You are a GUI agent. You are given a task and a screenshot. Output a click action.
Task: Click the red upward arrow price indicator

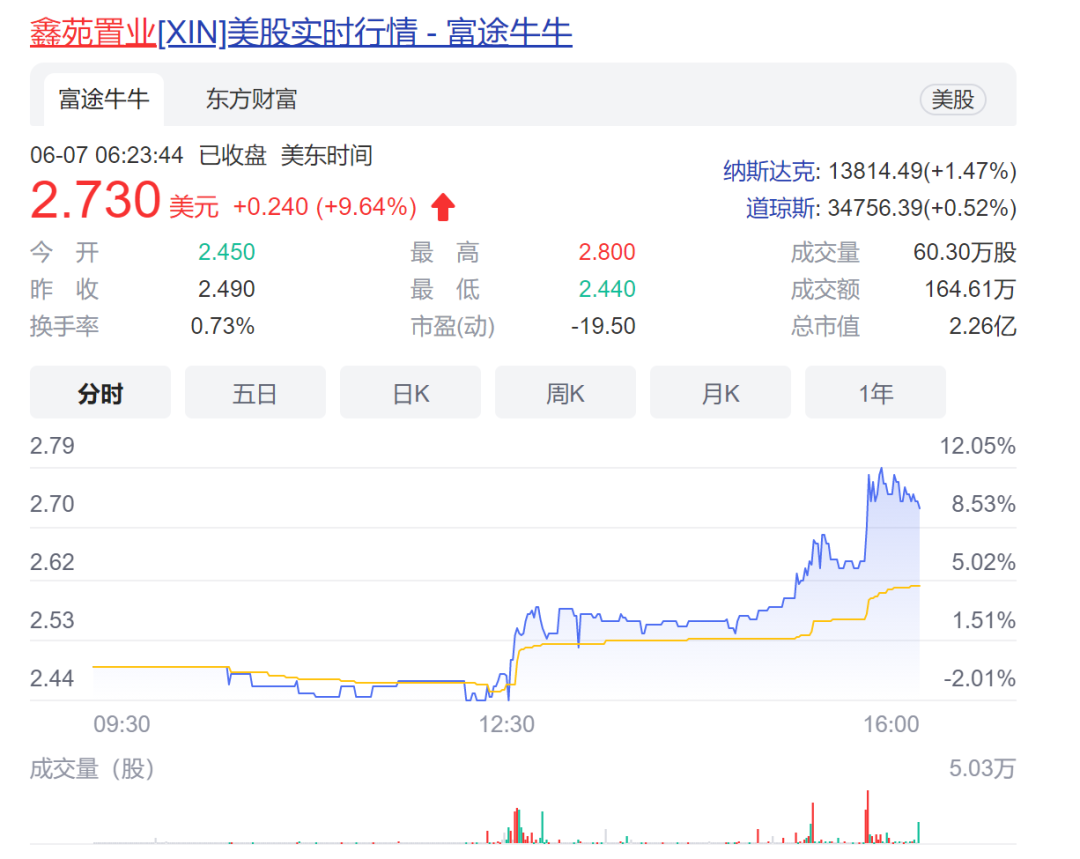(x=442, y=205)
